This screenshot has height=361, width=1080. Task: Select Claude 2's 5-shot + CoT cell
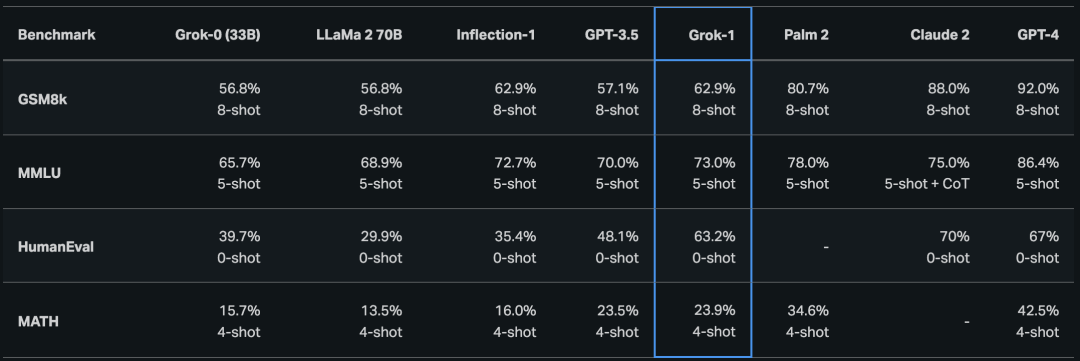(927, 184)
